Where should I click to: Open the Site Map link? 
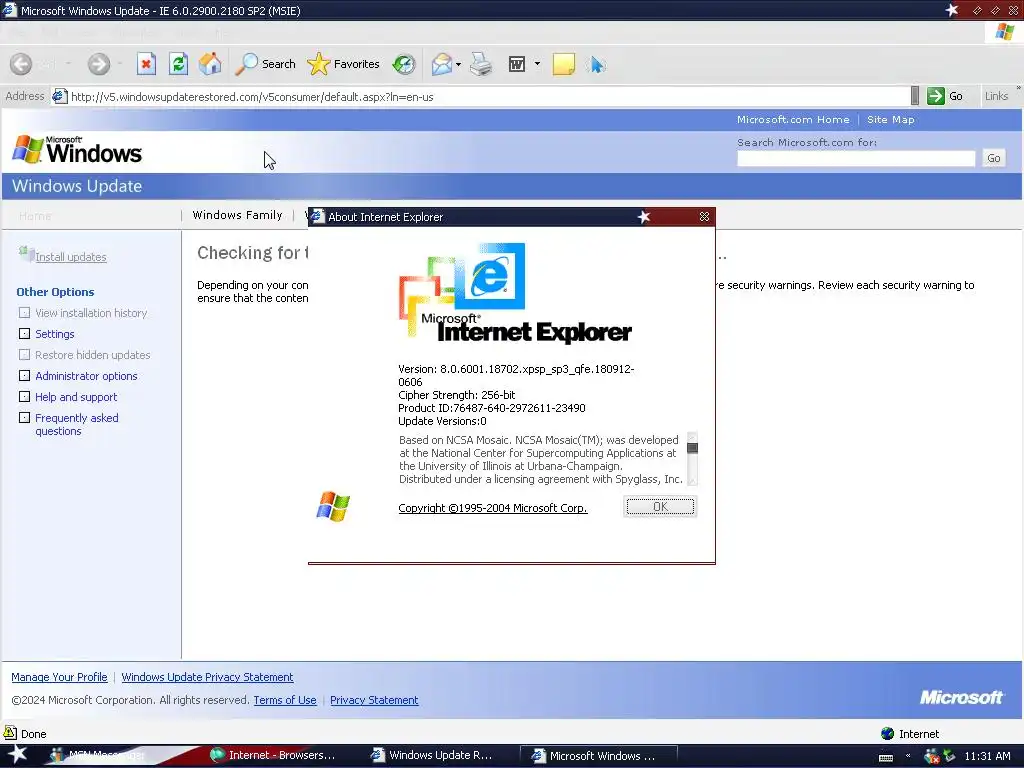tap(891, 120)
